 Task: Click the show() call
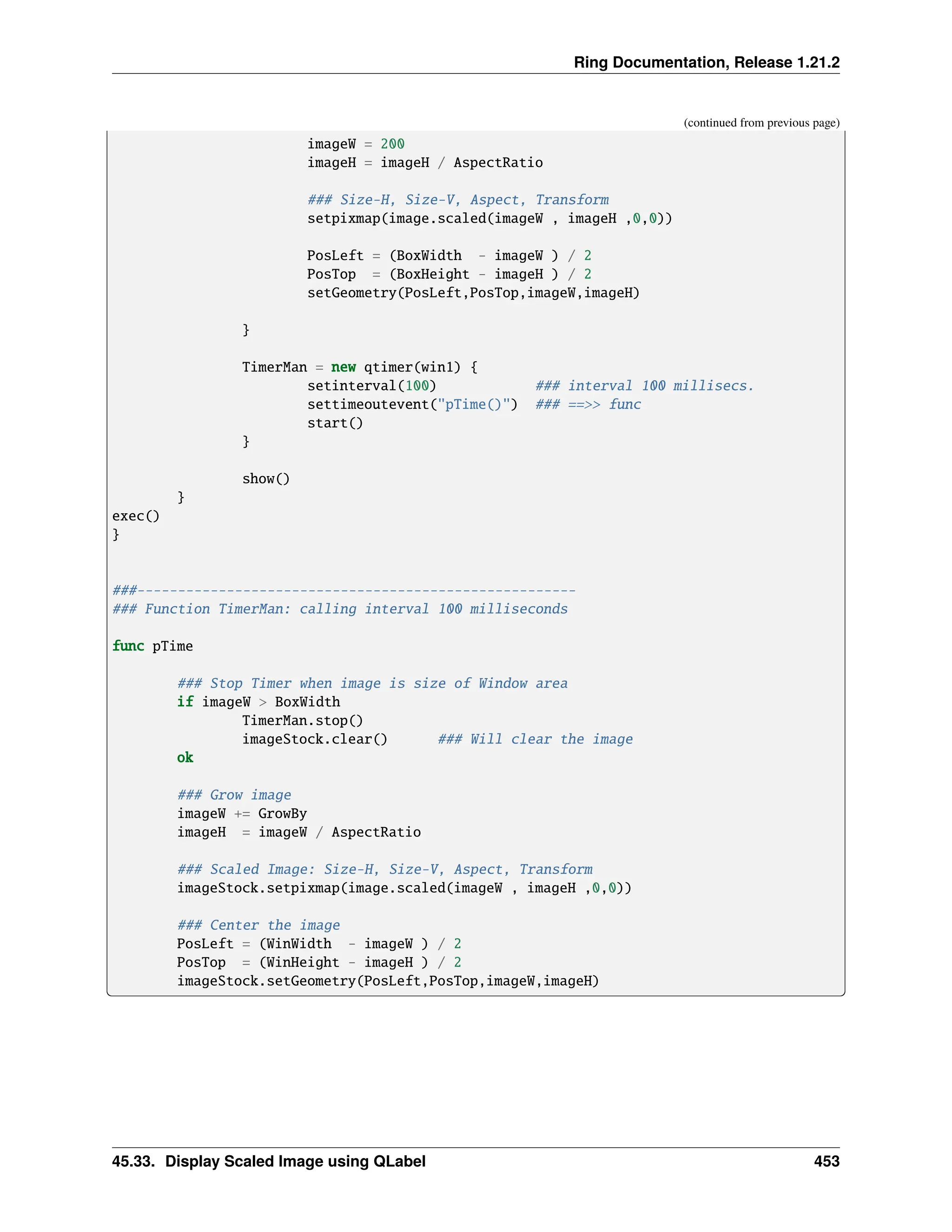click(x=265, y=479)
